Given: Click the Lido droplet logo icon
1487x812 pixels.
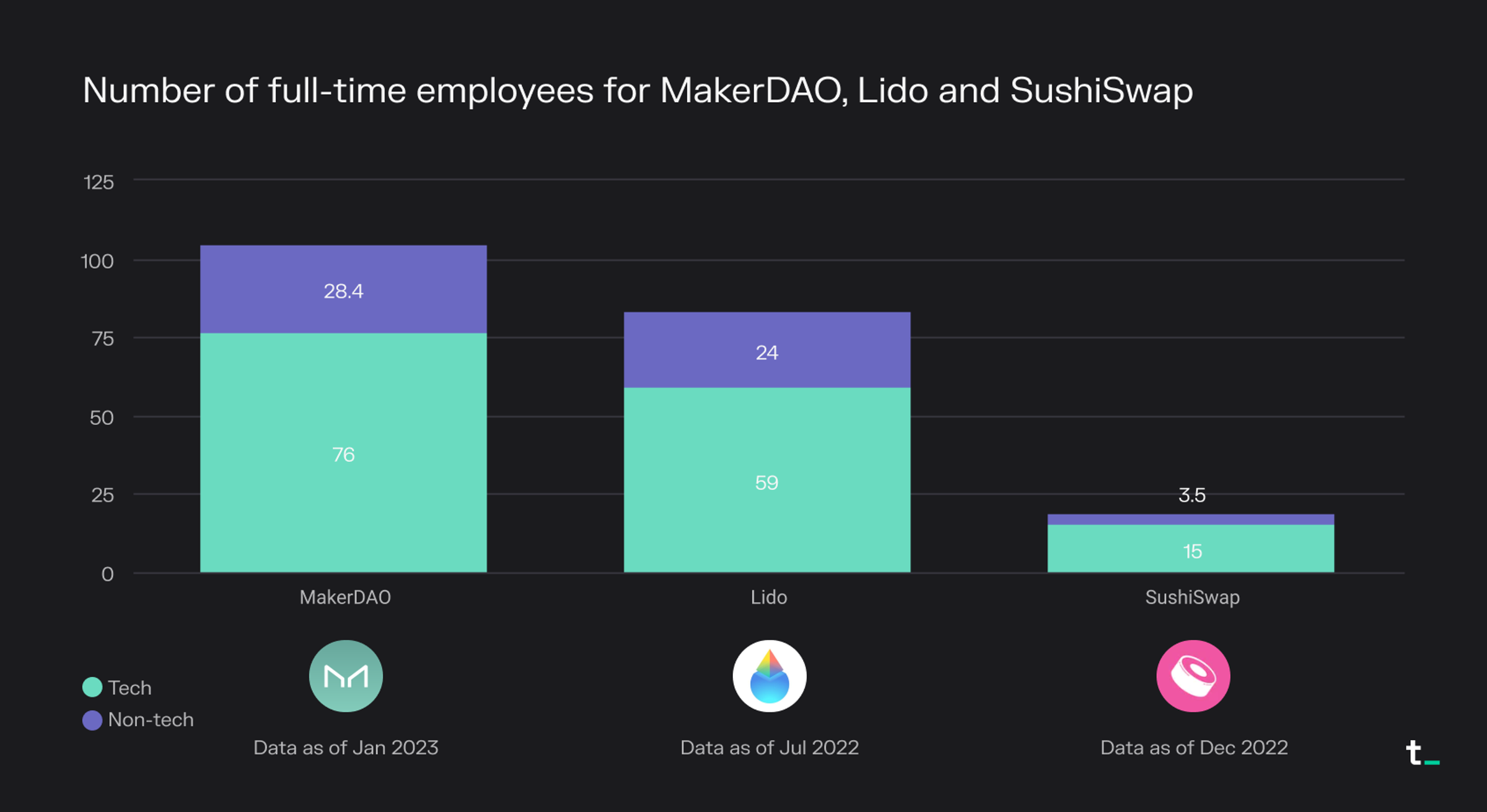Looking at the screenshot, I should (x=769, y=676).
